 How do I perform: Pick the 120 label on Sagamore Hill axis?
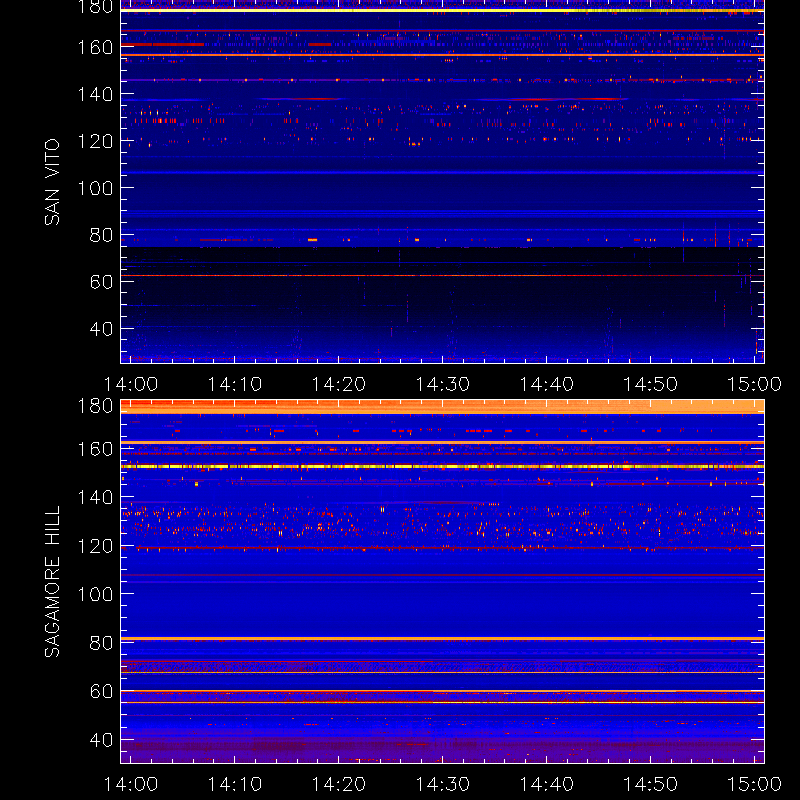95,546
